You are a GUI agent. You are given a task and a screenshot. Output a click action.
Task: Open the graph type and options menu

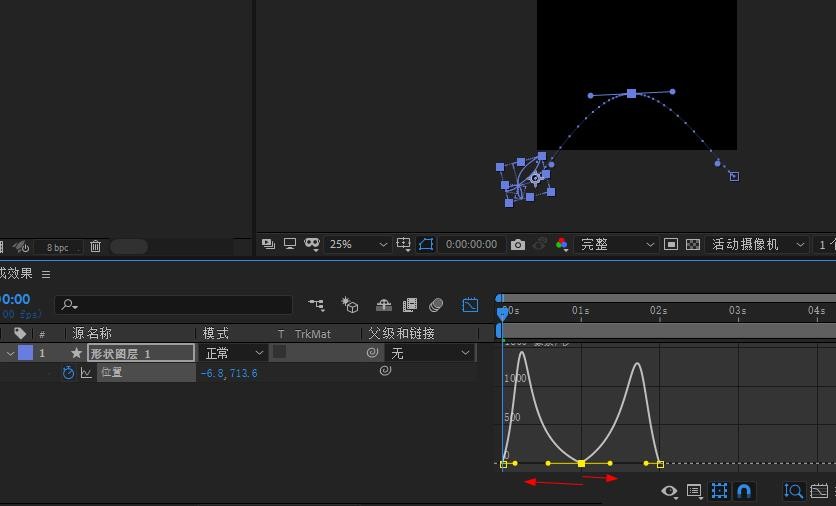point(694,491)
